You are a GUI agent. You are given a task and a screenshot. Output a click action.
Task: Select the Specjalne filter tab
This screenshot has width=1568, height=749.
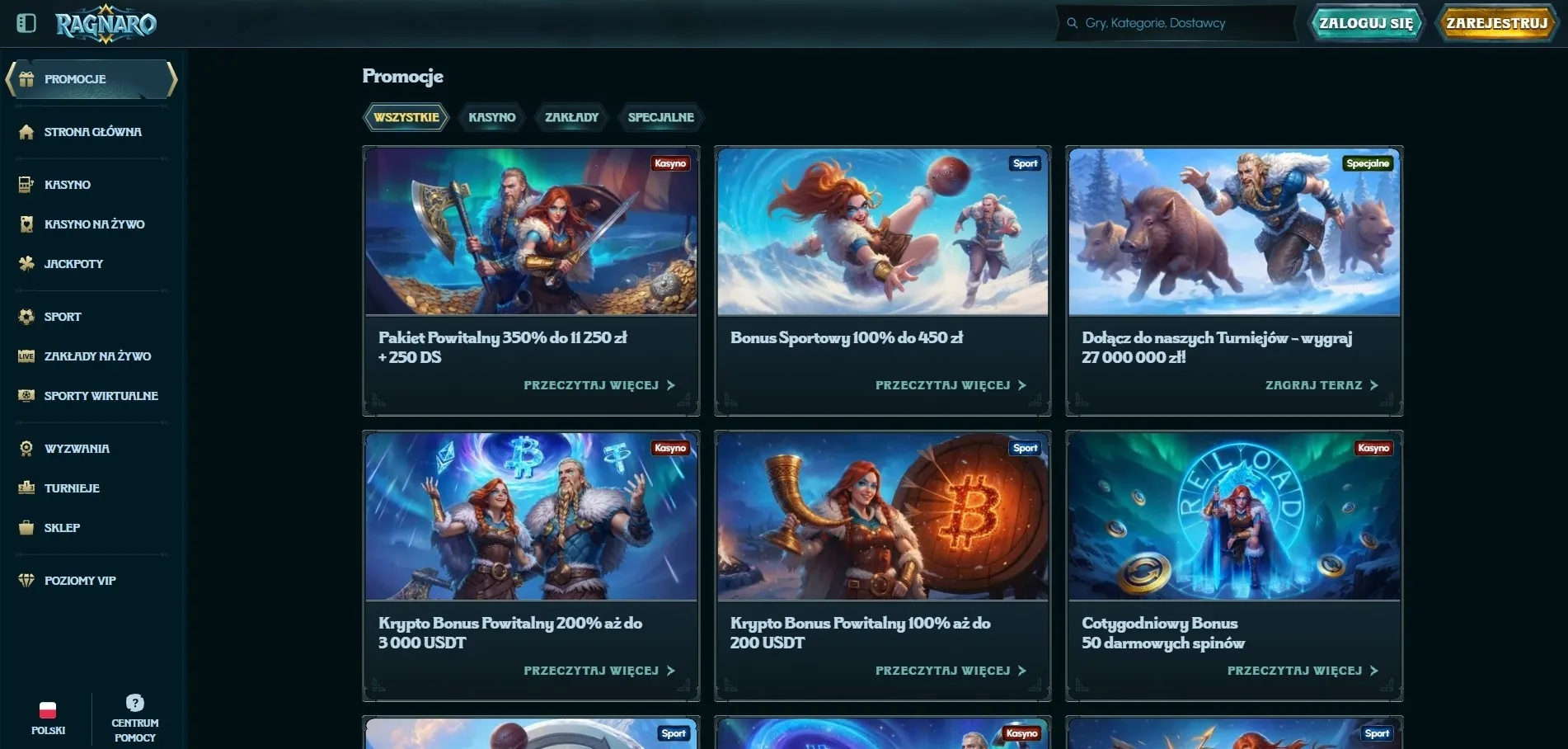click(660, 117)
